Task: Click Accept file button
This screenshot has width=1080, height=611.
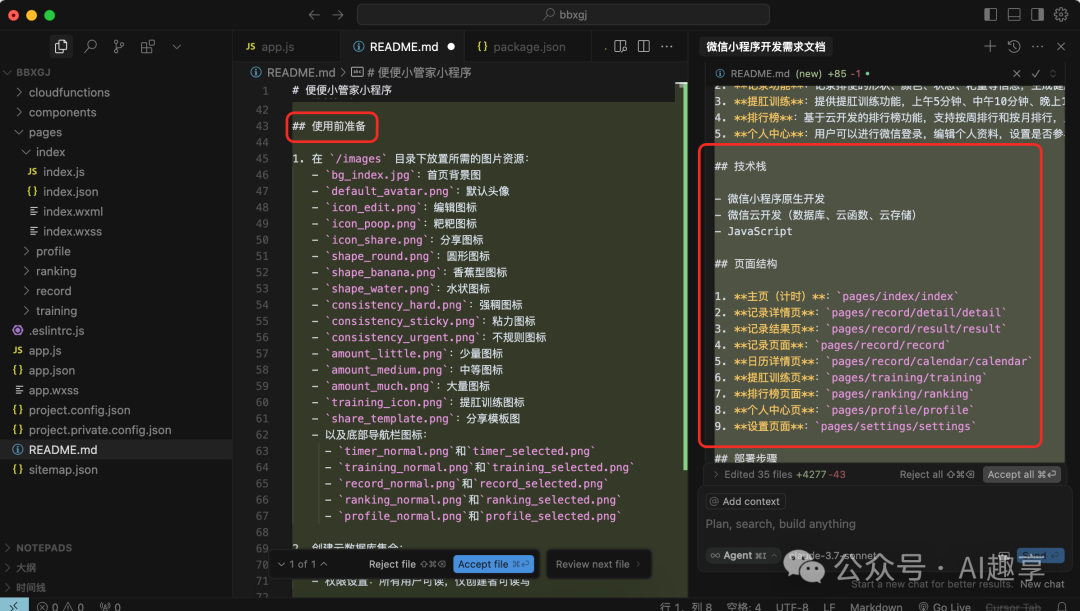Action: pos(493,564)
